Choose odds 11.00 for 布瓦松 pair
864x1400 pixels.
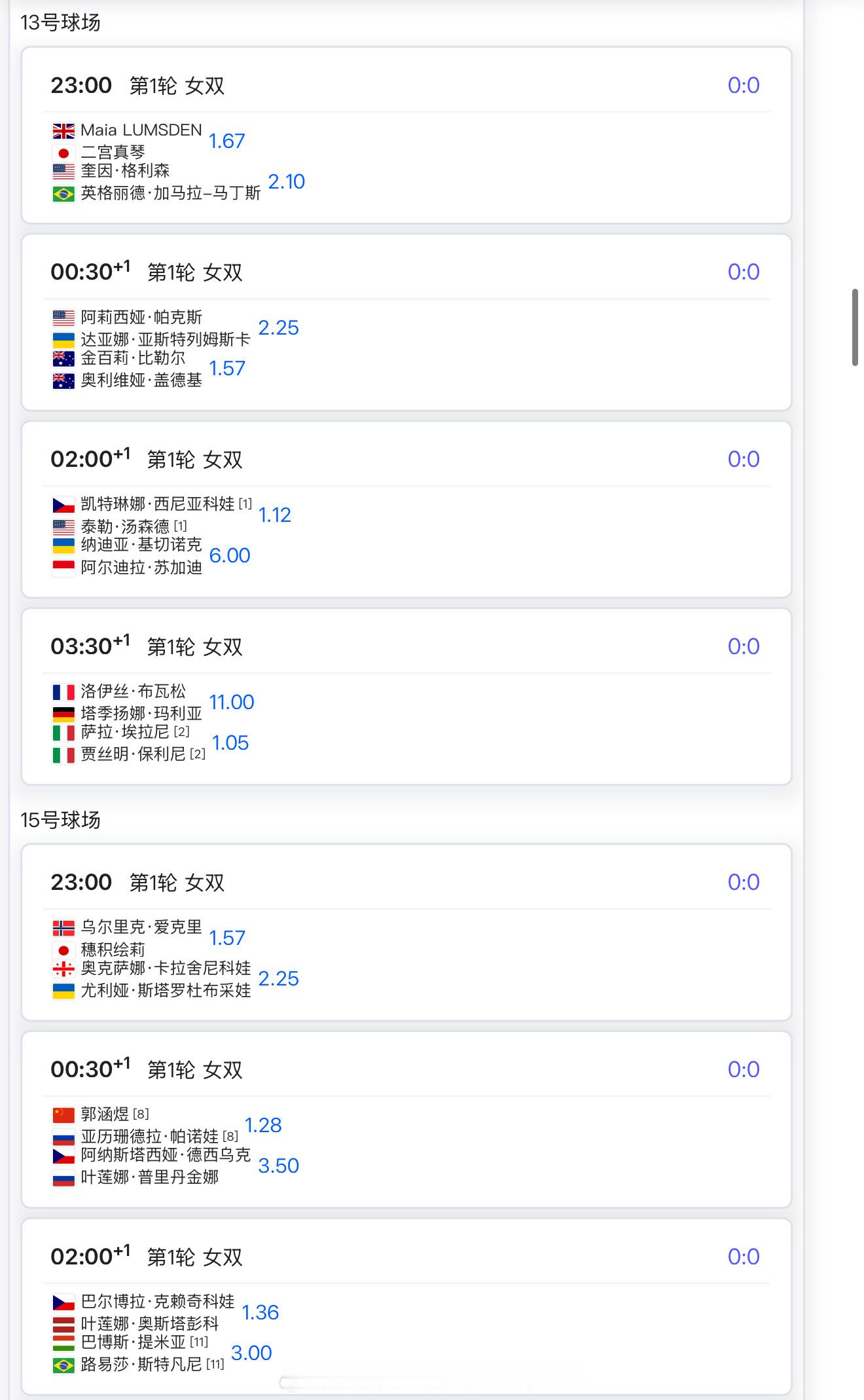(x=232, y=703)
